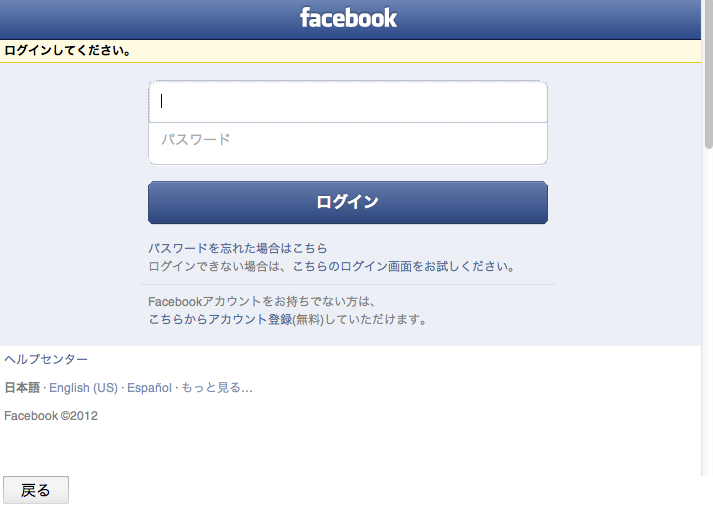
Task: Open the パスワードを忘れた場合はこちら link
Action: (x=238, y=248)
